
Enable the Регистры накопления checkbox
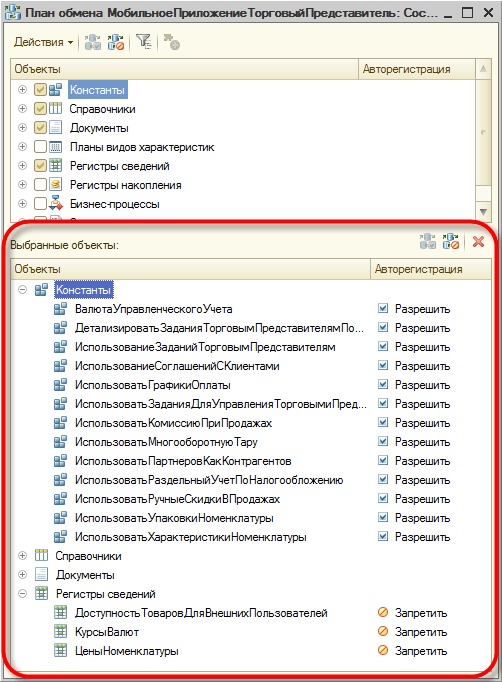tap(40, 184)
